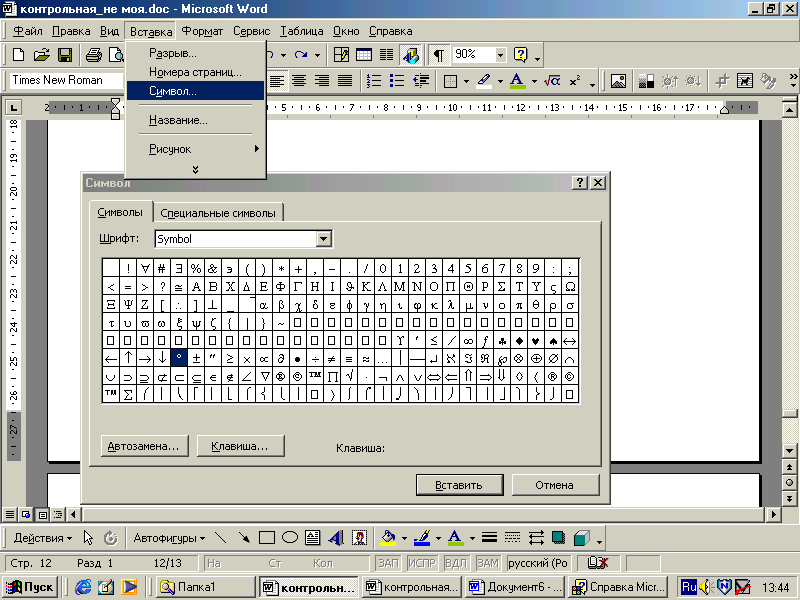Apply shadow effect to shape
This screenshot has height=600, width=800.
click(559, 537)
